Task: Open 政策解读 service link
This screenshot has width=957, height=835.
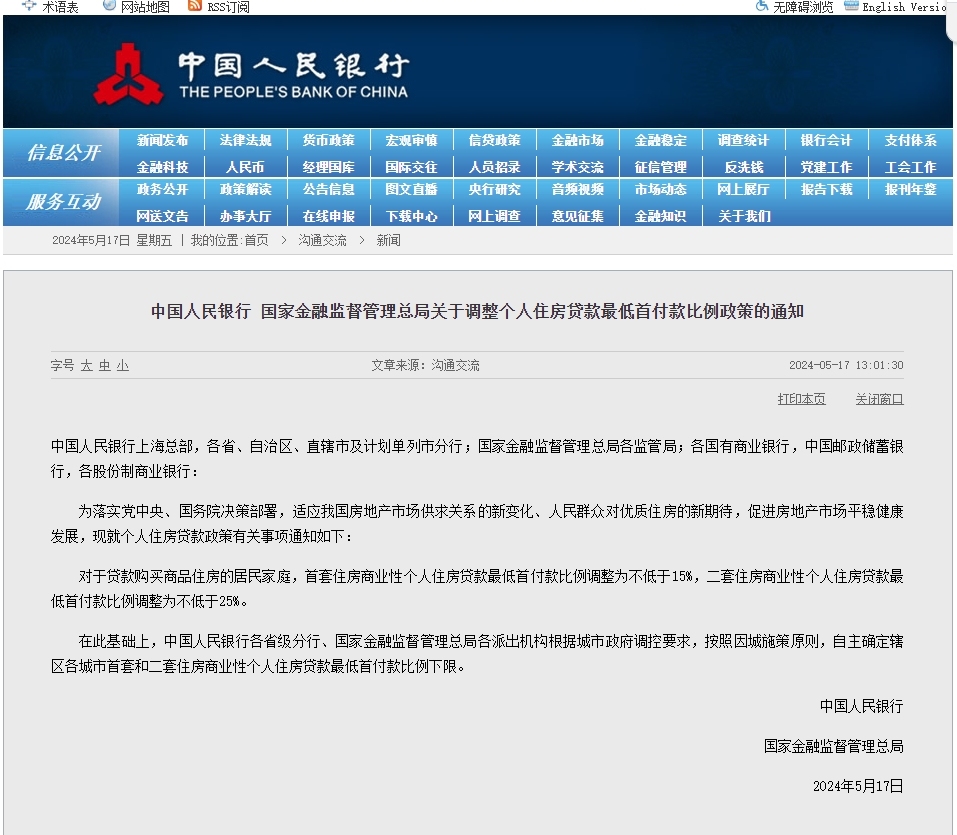Action: [245, 189]
